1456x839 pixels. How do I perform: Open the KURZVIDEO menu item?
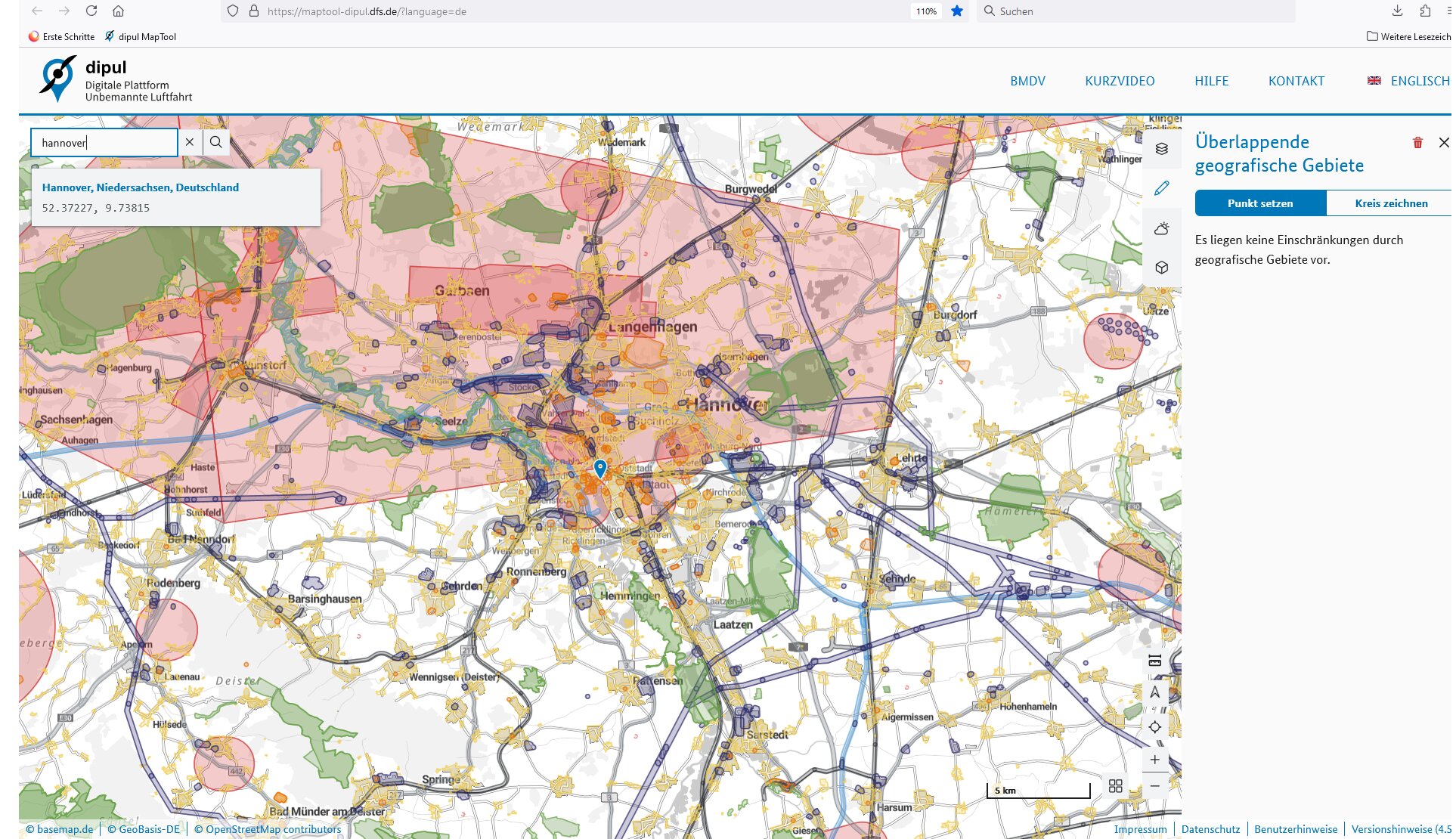[1119, 81]
